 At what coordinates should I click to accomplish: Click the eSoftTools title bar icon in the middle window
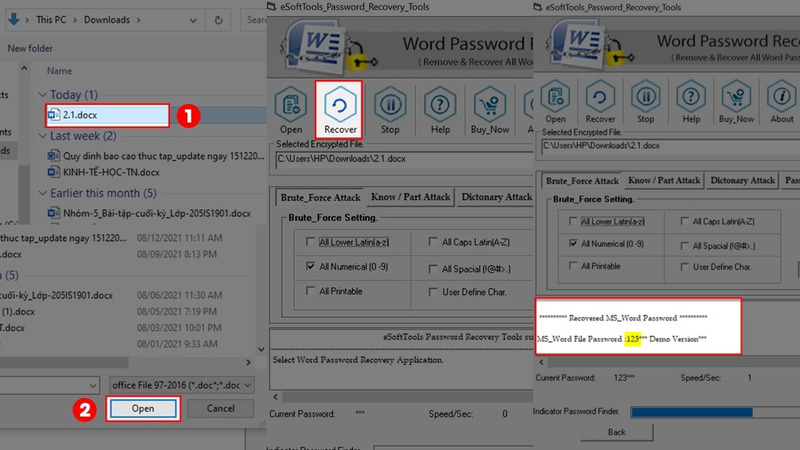click(x=271, y=7)
